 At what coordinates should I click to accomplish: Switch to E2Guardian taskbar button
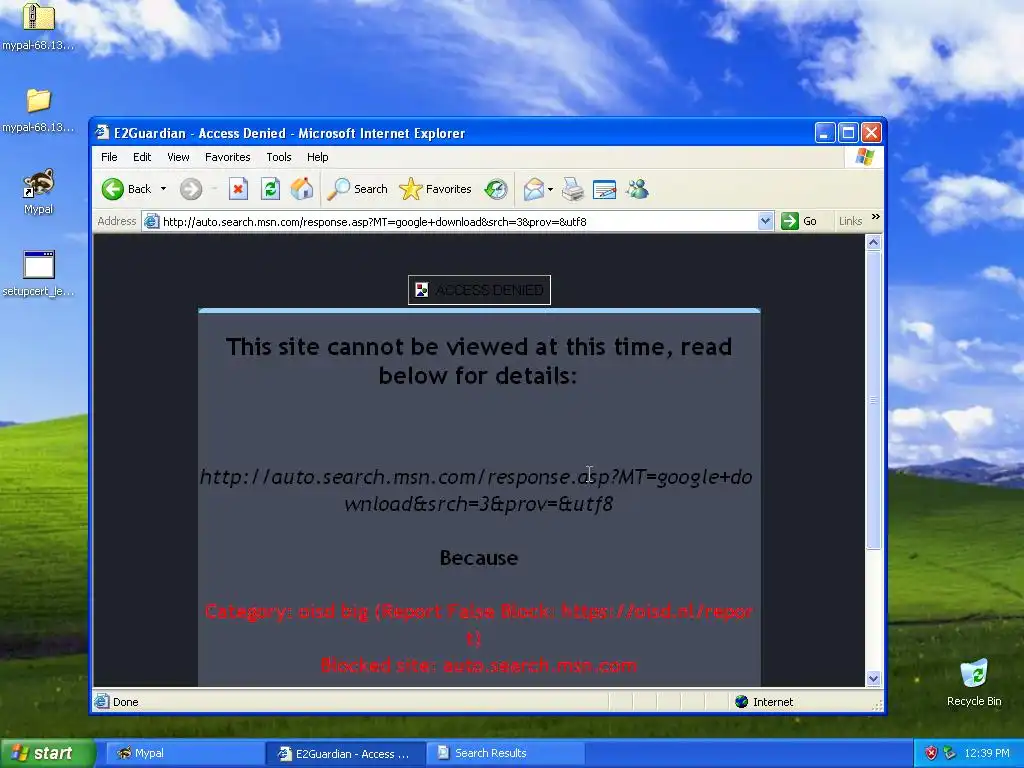[x=345, y=753]
